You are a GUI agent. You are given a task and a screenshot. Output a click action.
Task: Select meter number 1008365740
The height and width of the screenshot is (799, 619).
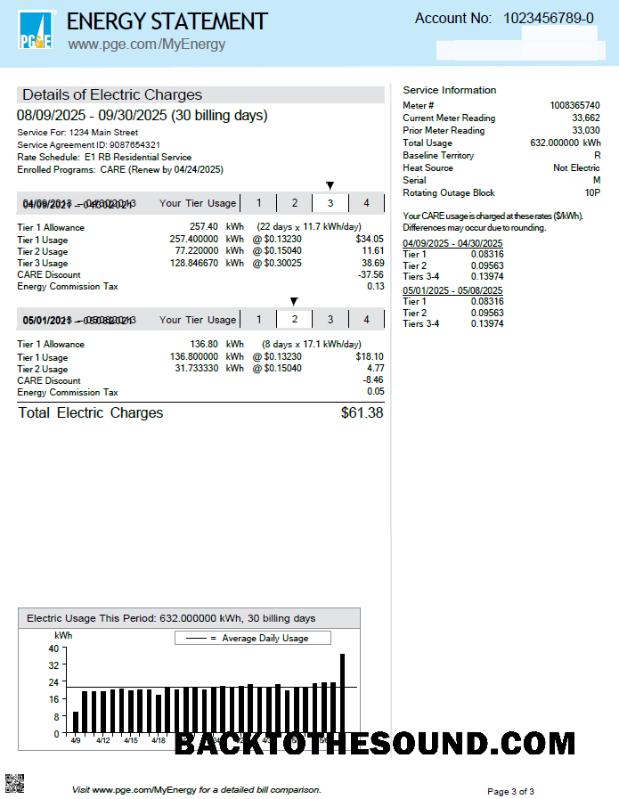point(575,105)
